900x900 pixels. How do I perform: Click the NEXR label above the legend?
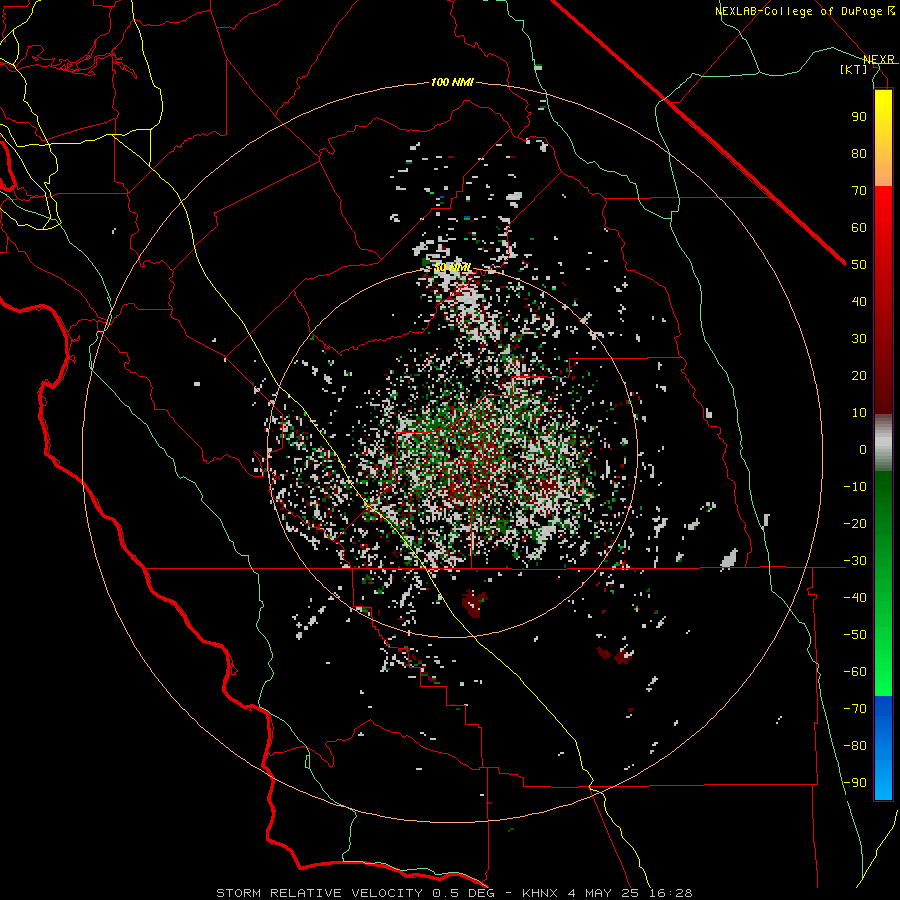pyautogui.click(x=879, y=59)
